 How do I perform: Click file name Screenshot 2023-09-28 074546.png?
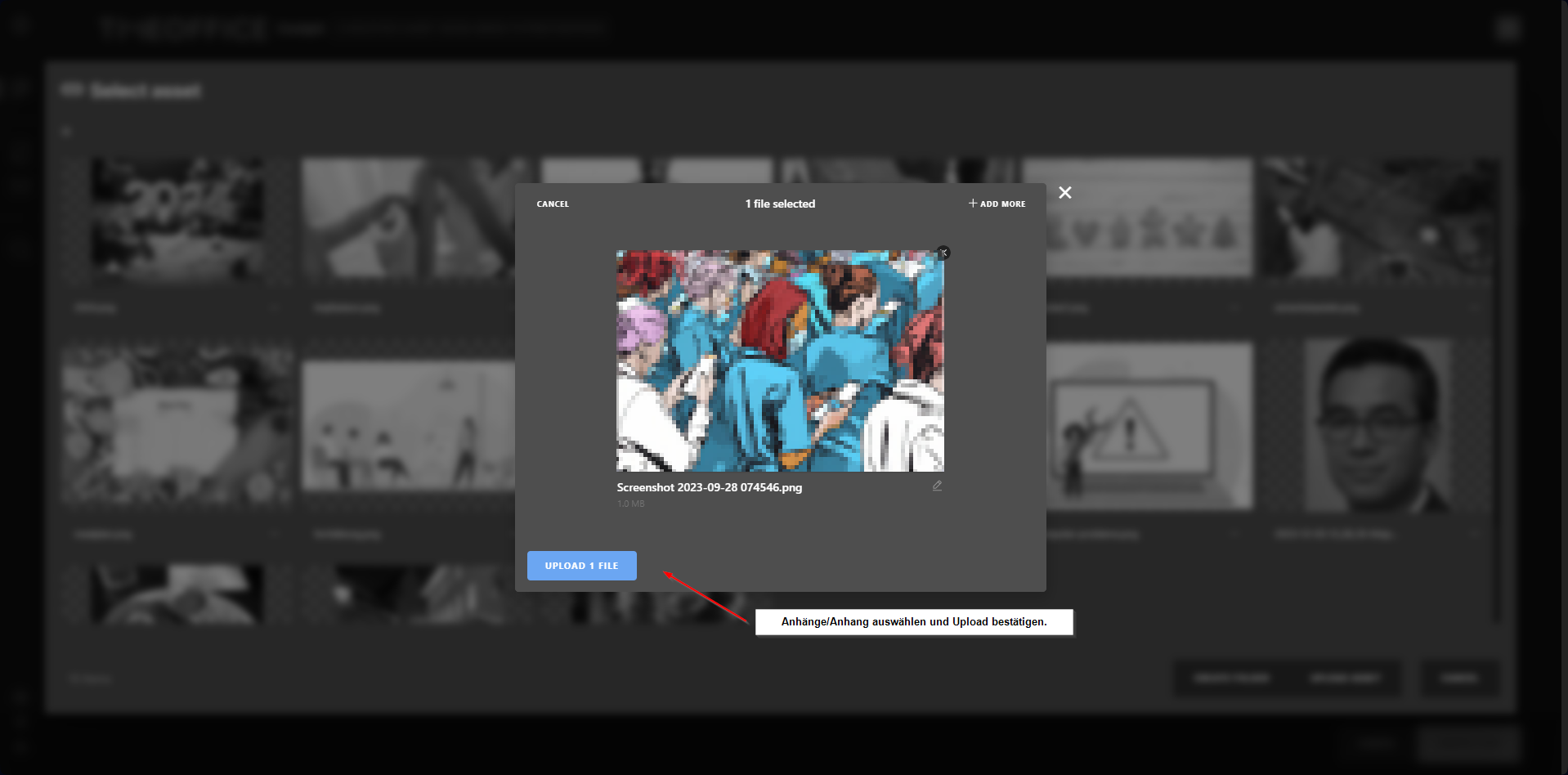[x=710, y=487]
